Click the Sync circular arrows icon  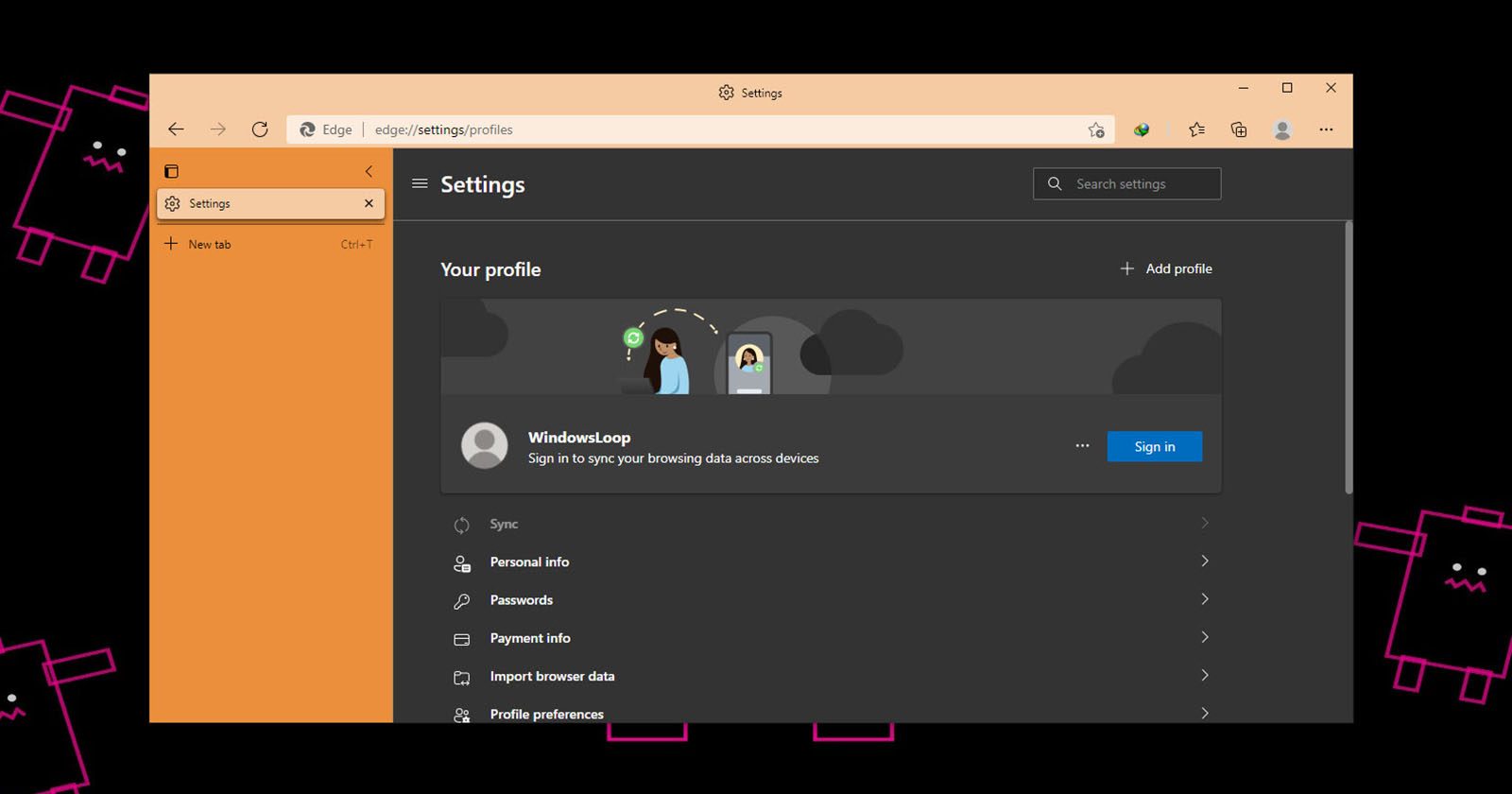pos(461,525)
